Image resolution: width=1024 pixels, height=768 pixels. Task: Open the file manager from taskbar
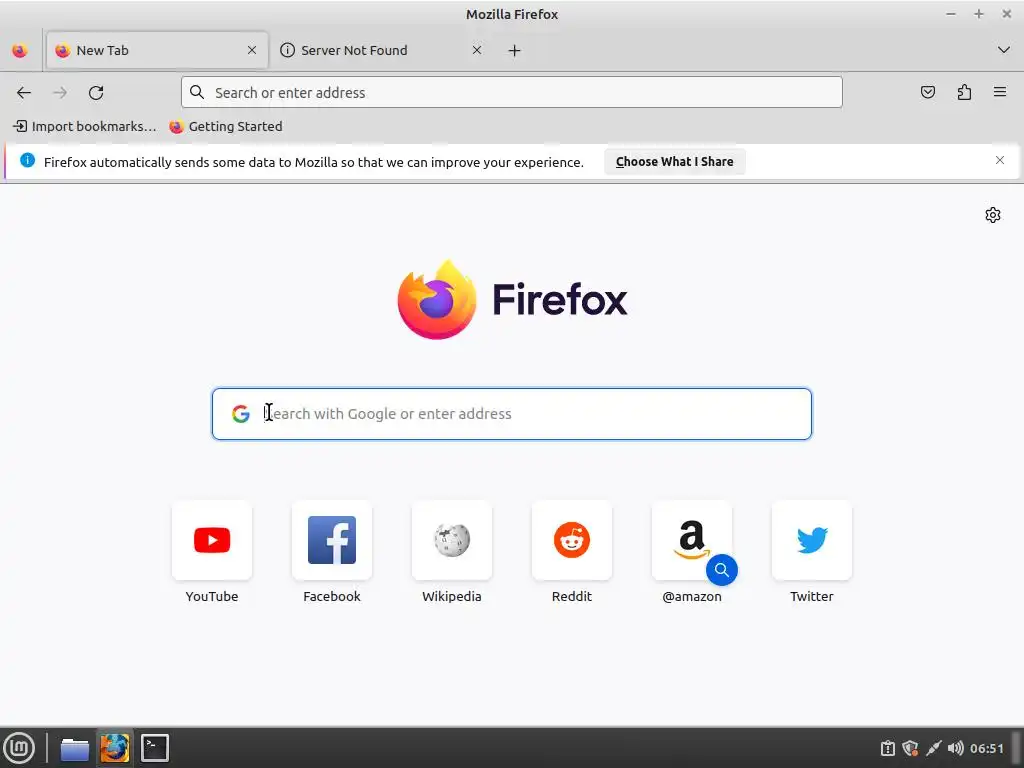pos(74,748)
